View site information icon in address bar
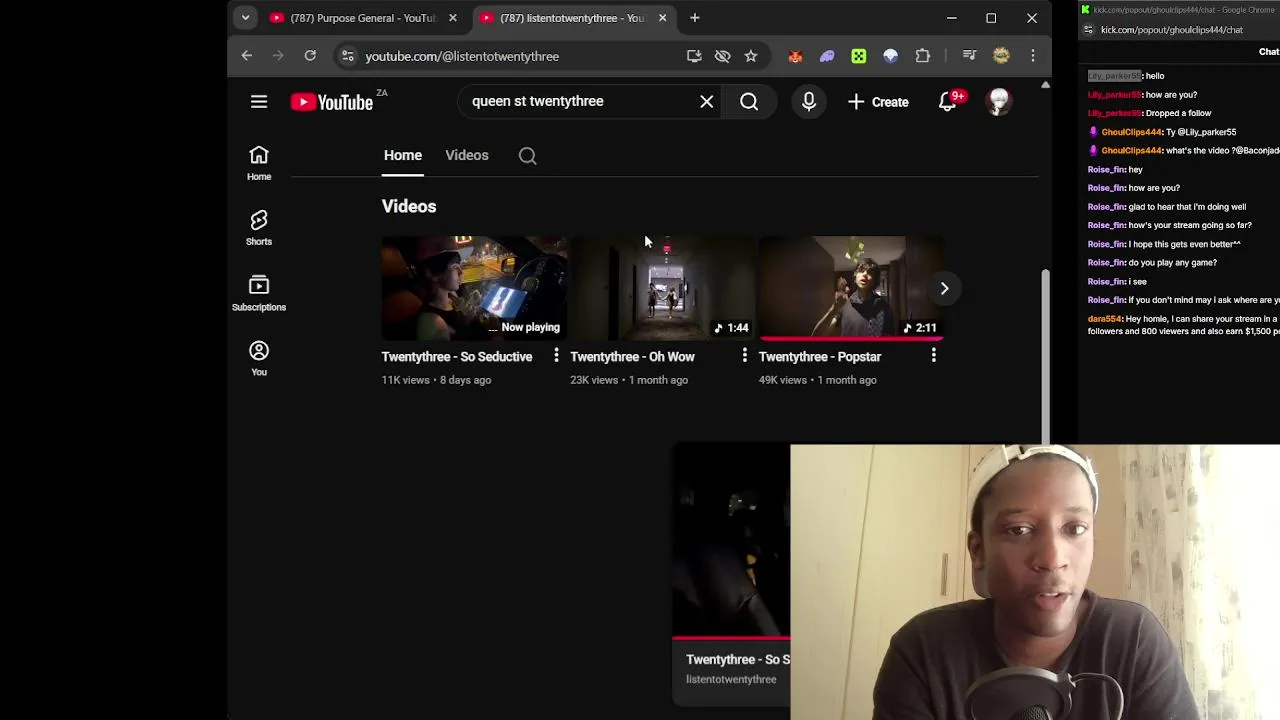This screenshot has width=1280, height=720. tap(346, 56)
